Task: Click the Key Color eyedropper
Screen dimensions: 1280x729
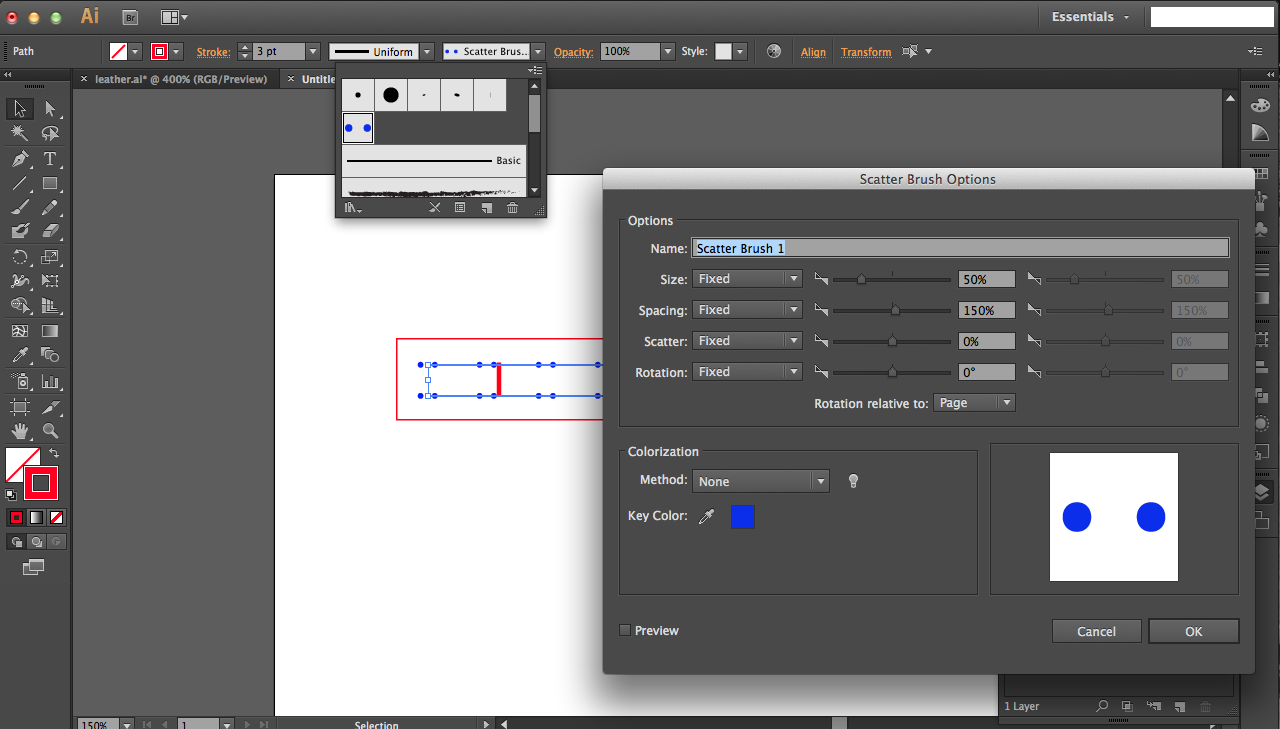Action: (706, 517)
